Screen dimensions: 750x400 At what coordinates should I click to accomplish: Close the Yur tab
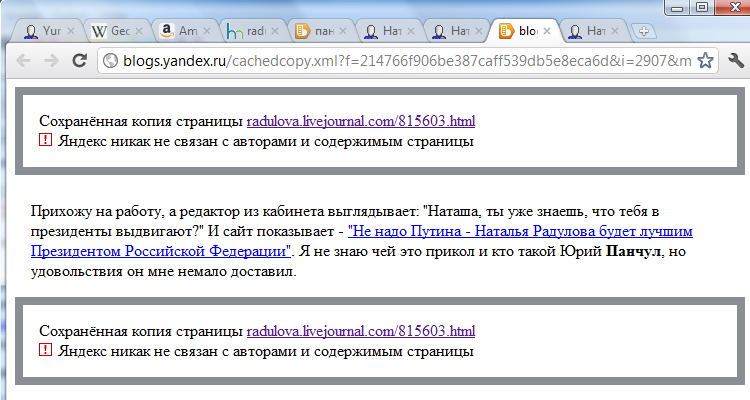[x=71, y=31]
